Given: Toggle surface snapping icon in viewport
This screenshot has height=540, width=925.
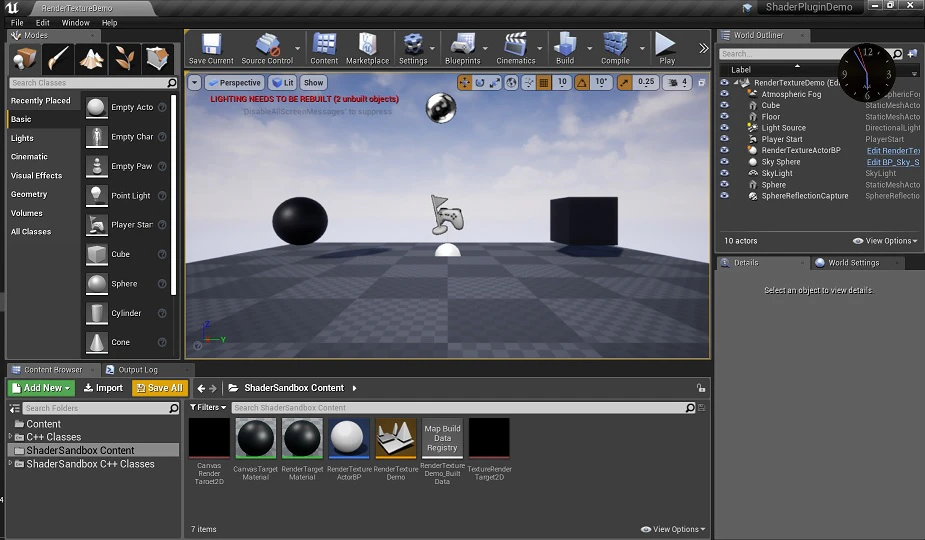Looking at the screenshot, I should 529,83.
